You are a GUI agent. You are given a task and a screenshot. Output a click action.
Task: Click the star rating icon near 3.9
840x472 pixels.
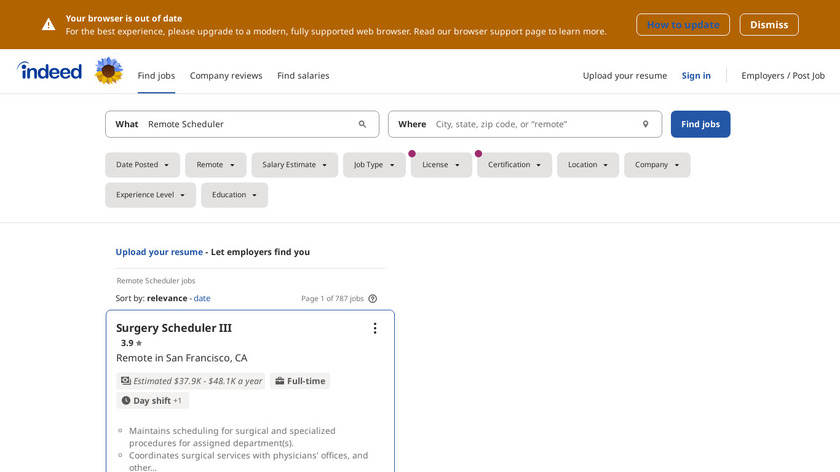[139, 343]
